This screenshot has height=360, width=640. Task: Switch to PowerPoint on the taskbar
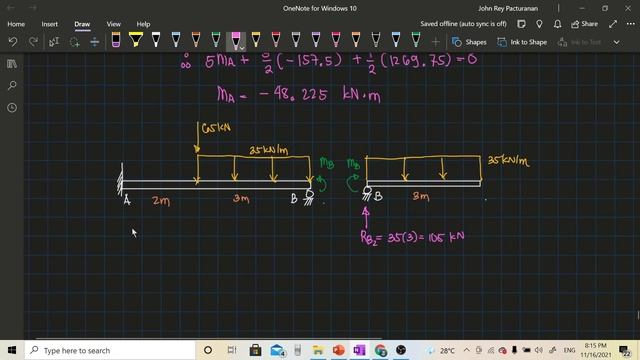pyautogui.click(x=338, y=350)
